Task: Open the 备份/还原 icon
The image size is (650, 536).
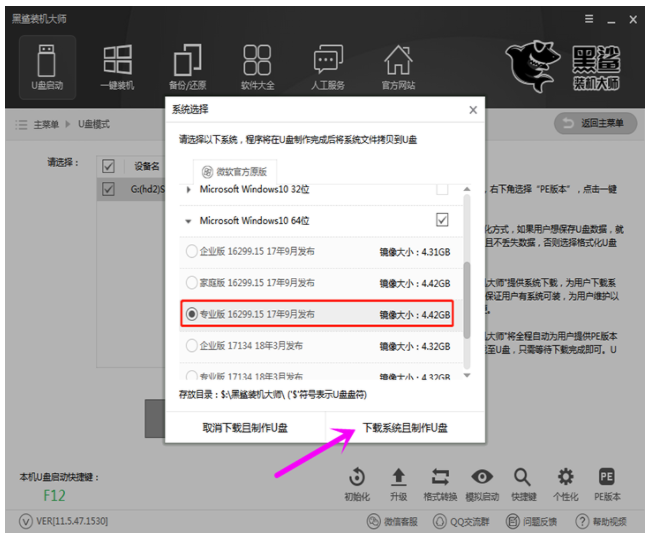Action: [x=187, y=65]
